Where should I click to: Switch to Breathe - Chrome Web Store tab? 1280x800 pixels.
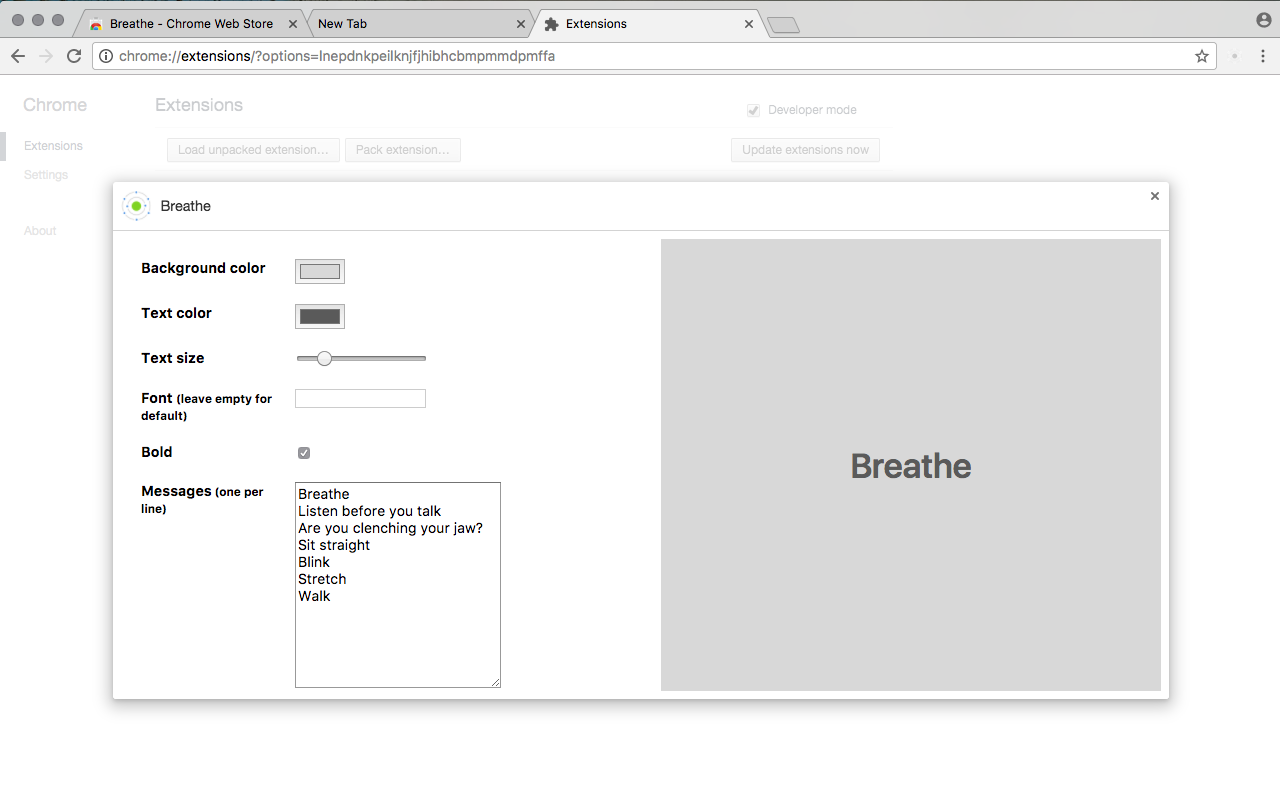coord(190,24)
